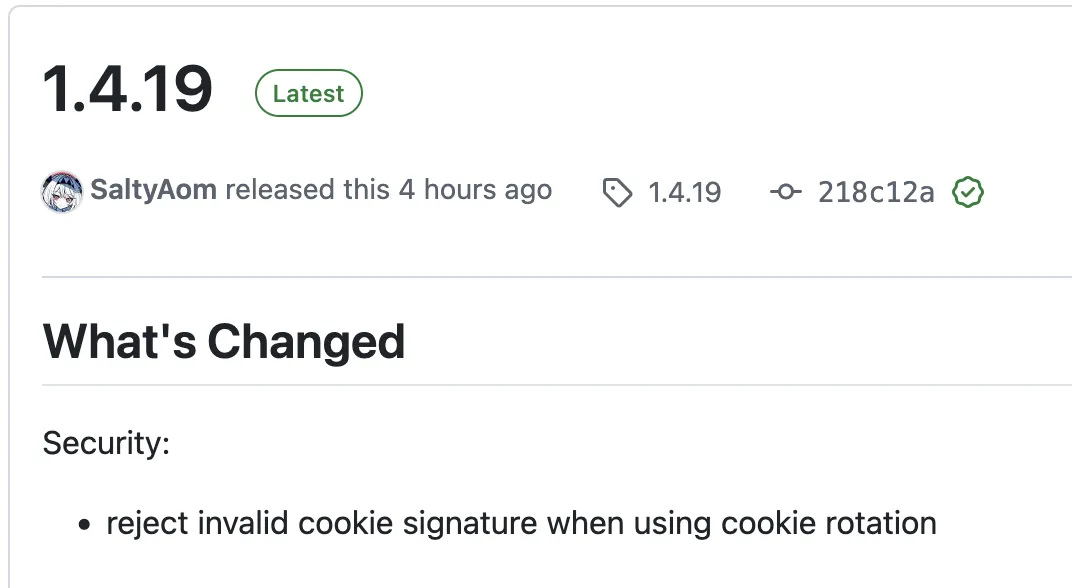The width and height of the screenshot is (1072, 588).
Task: Click the bullet point marker
Action: [85, 524]
